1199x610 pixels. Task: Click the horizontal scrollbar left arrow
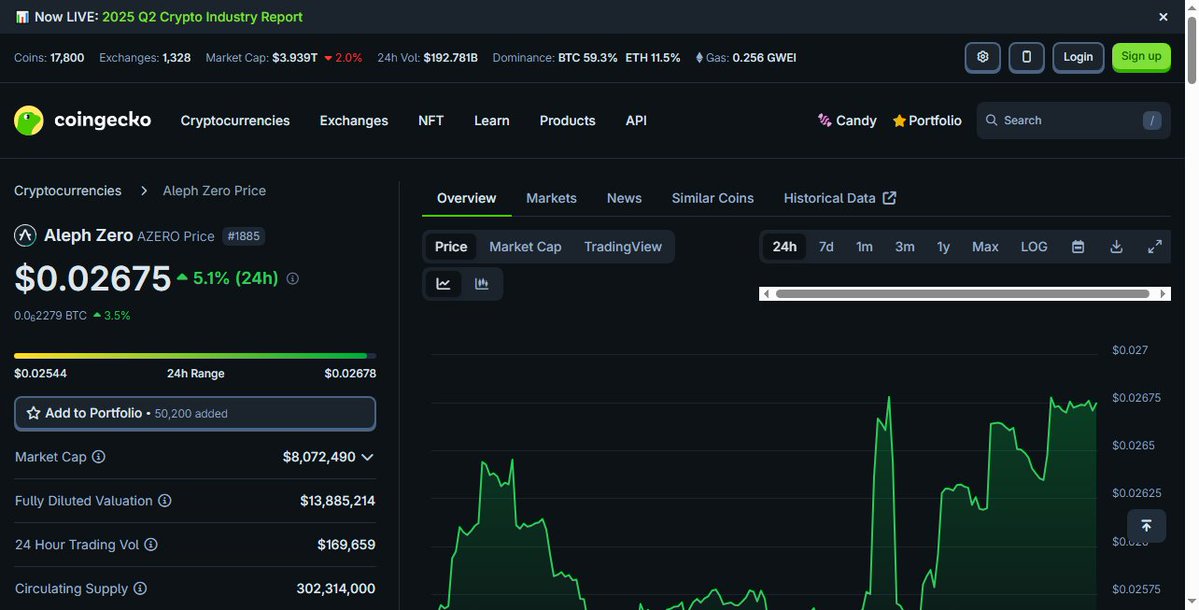tap(766, 294)
